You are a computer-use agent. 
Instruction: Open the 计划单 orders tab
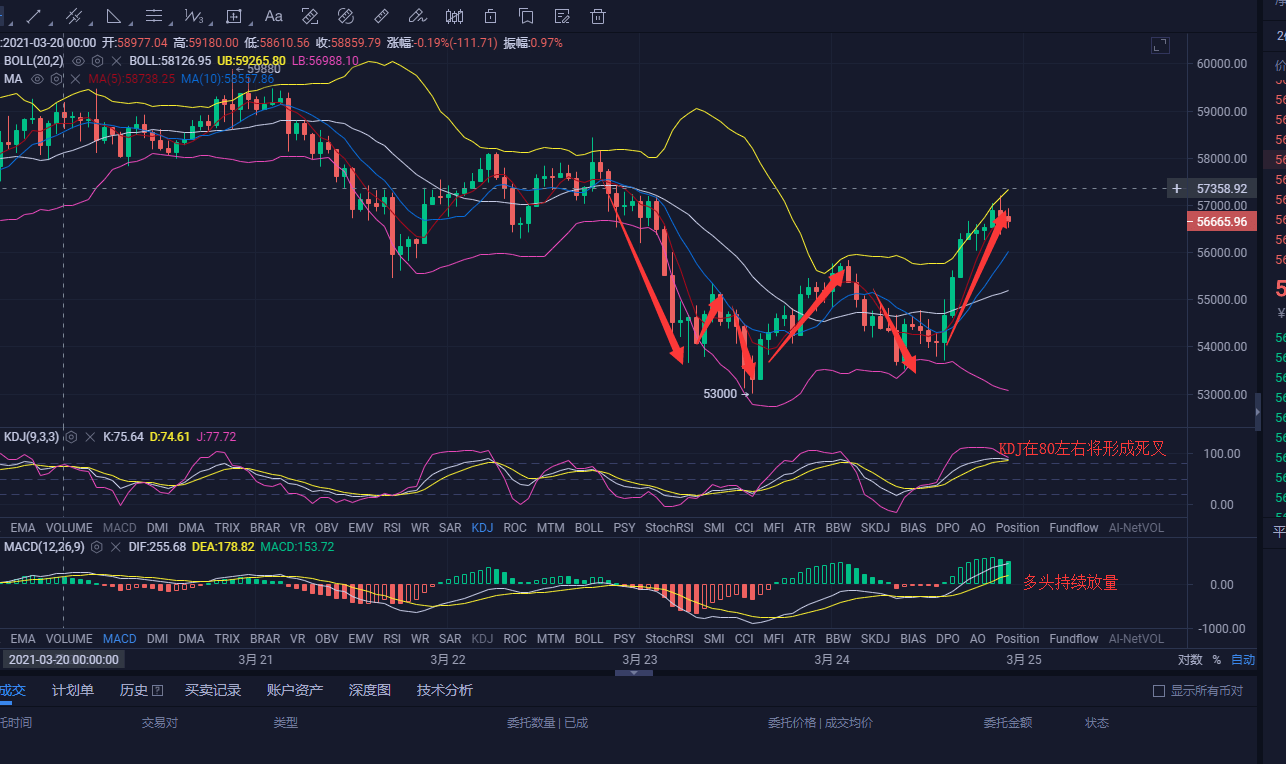[x=73, y=690]
